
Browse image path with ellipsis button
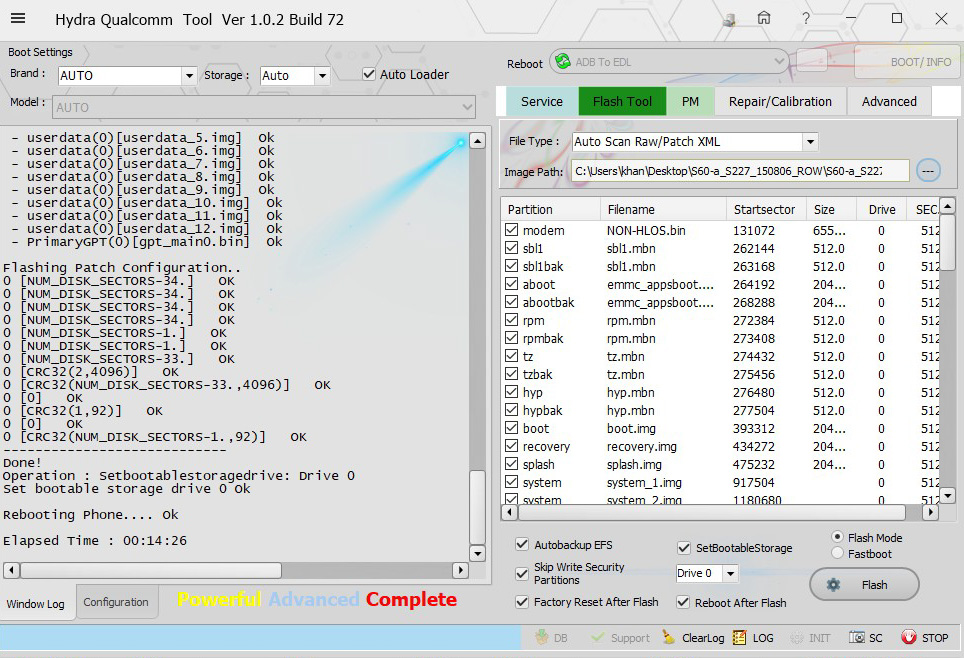(x=928, y=170)
